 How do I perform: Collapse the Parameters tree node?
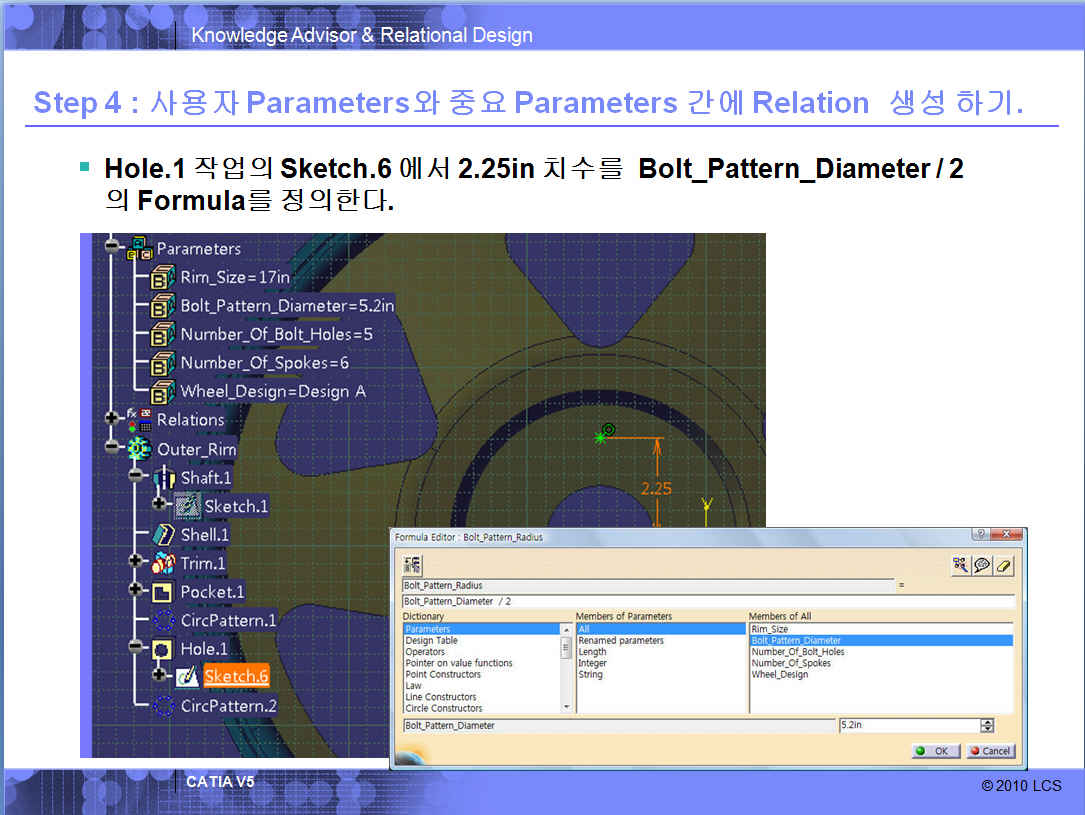(x=111, y=248)
